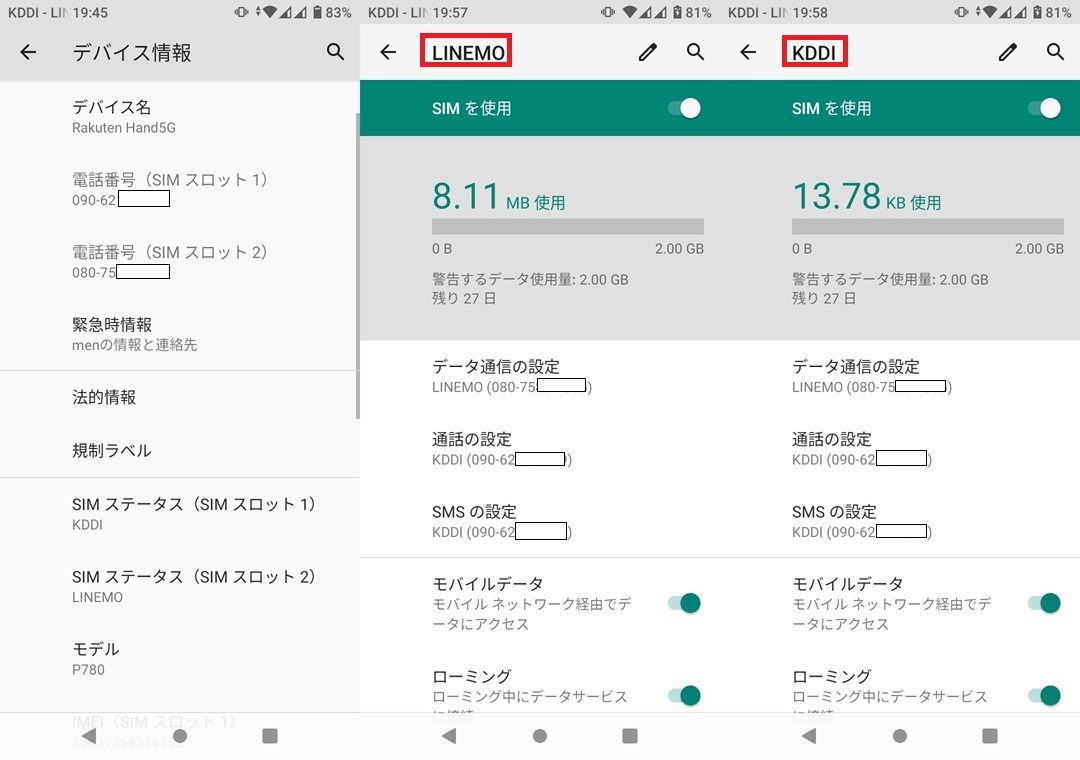Tap LINEMO title in header
The width and height of the screenshot is (1080, 760).
[x=468, y=52]
